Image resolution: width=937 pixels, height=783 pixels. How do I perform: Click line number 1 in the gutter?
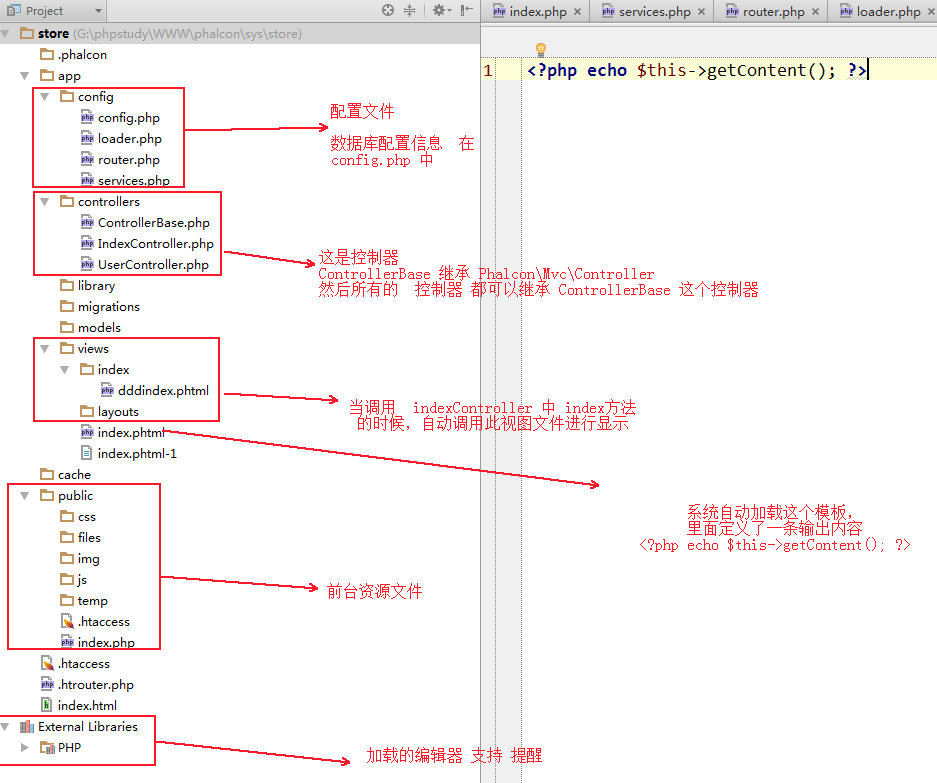tap(487, 71)
